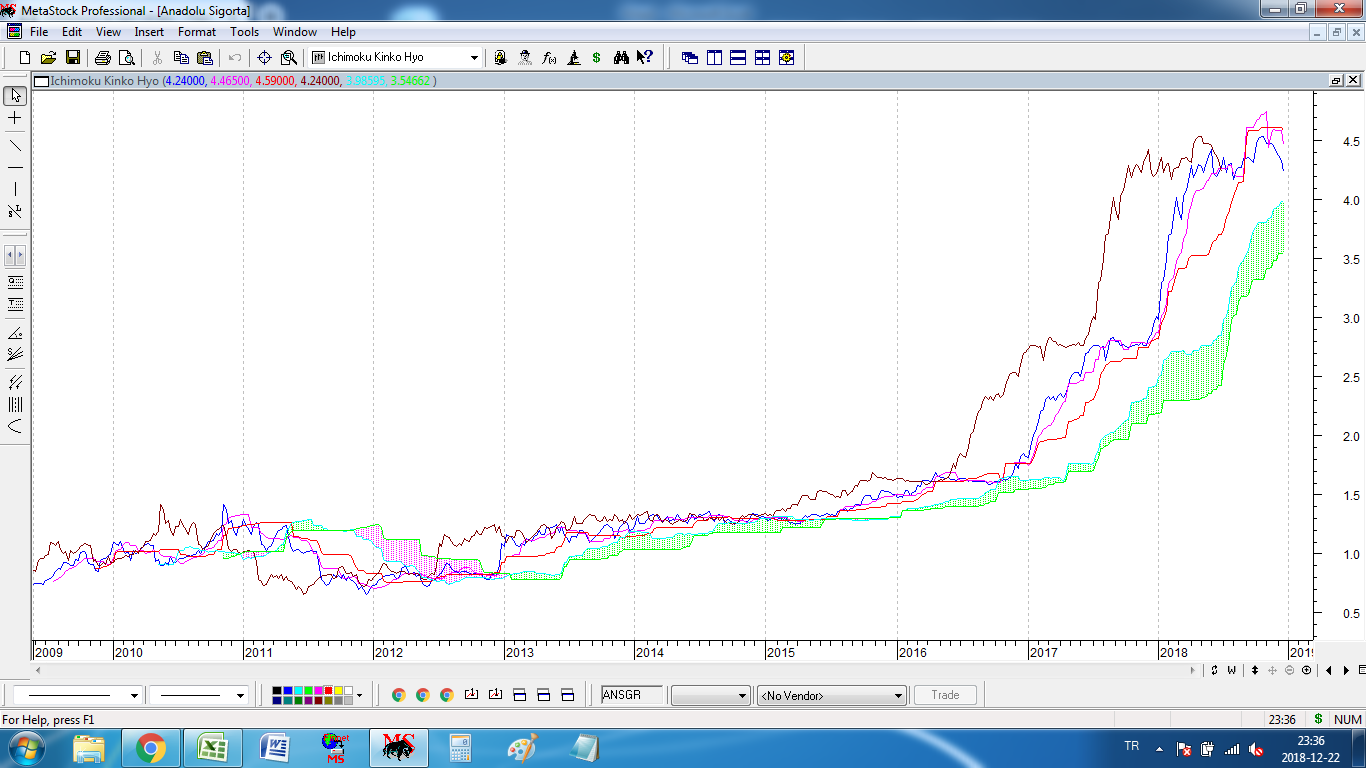Open the Window menu
The height and width of the screenshot is (768, 1366).
click(295, 32)
